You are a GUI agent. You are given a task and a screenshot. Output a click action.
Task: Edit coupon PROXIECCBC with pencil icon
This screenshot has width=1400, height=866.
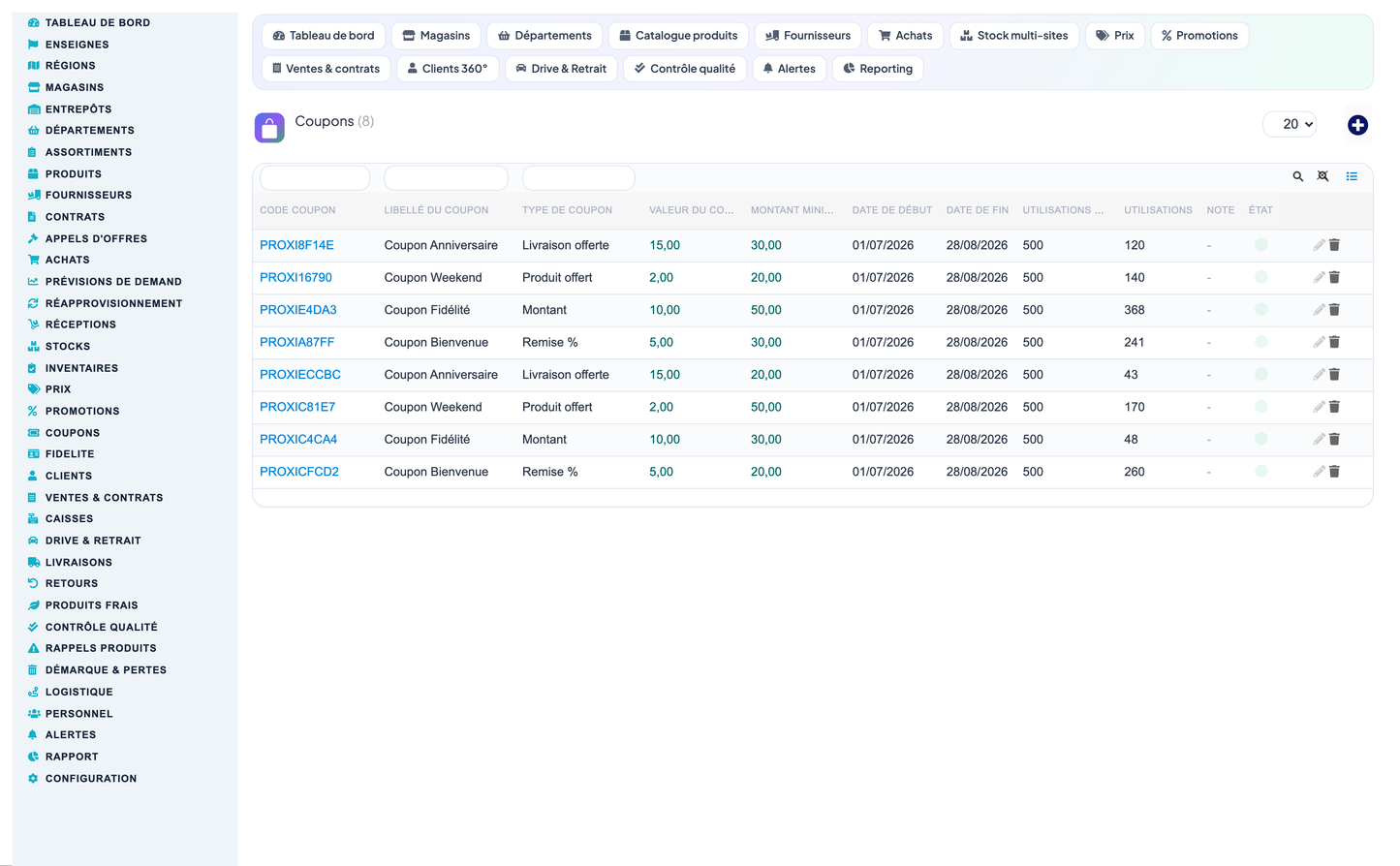tap(1319, 375)
